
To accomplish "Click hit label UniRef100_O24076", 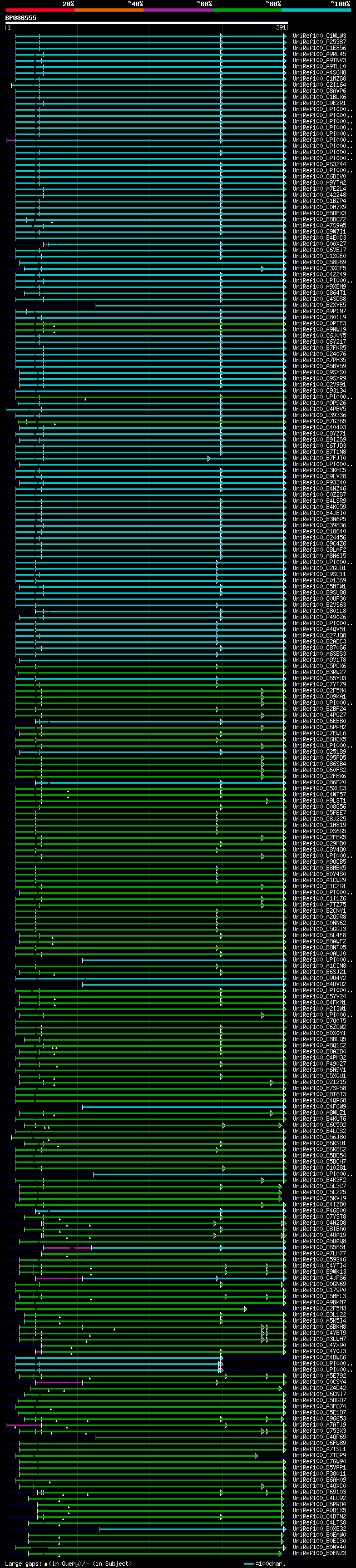I will point(319,354).
